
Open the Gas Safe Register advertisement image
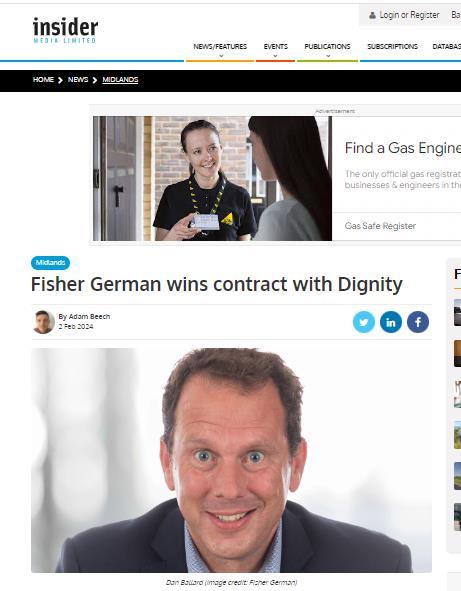(213, 178)
